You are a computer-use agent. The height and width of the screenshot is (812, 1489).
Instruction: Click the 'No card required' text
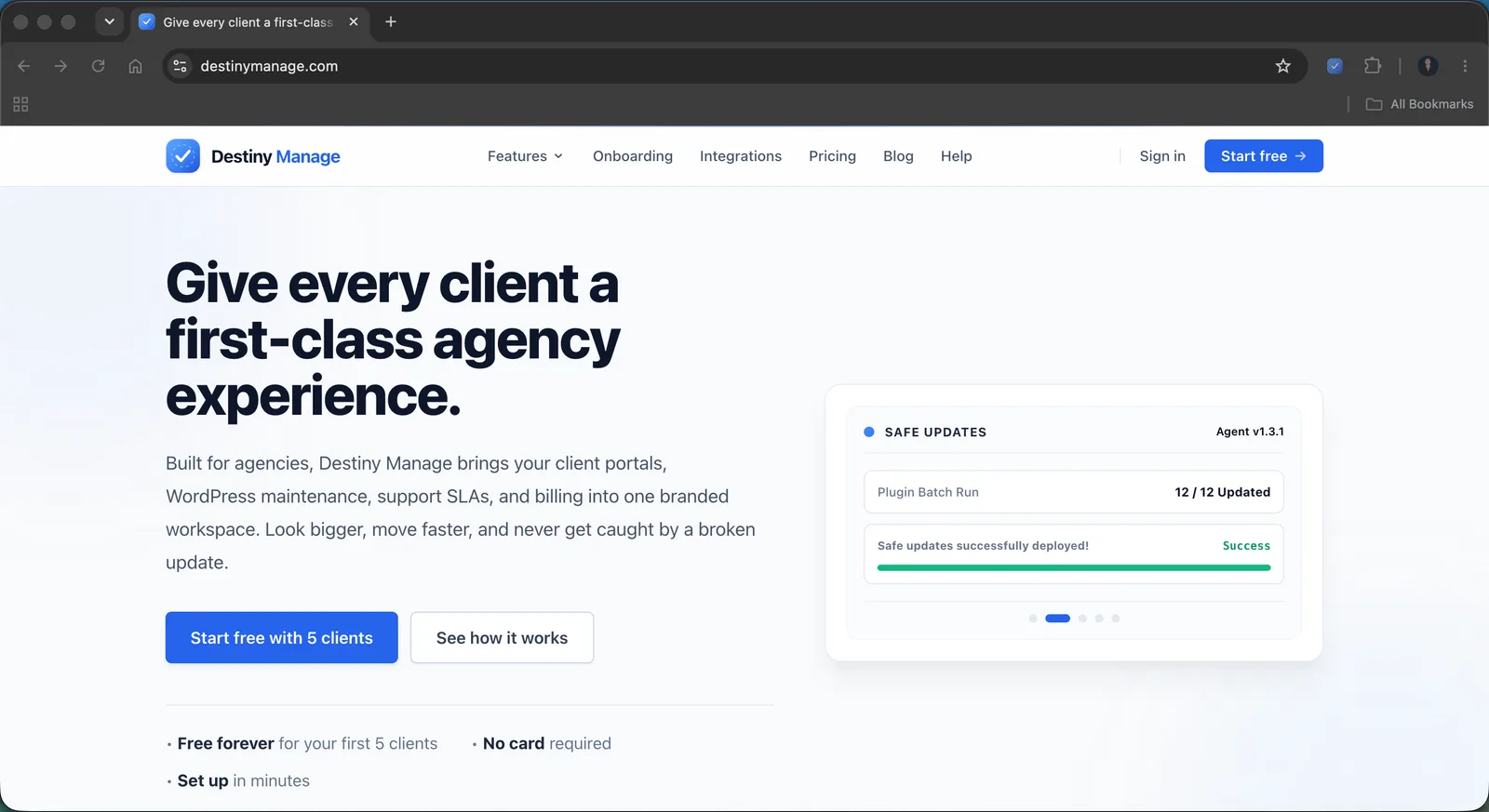(x=547, y=744)
